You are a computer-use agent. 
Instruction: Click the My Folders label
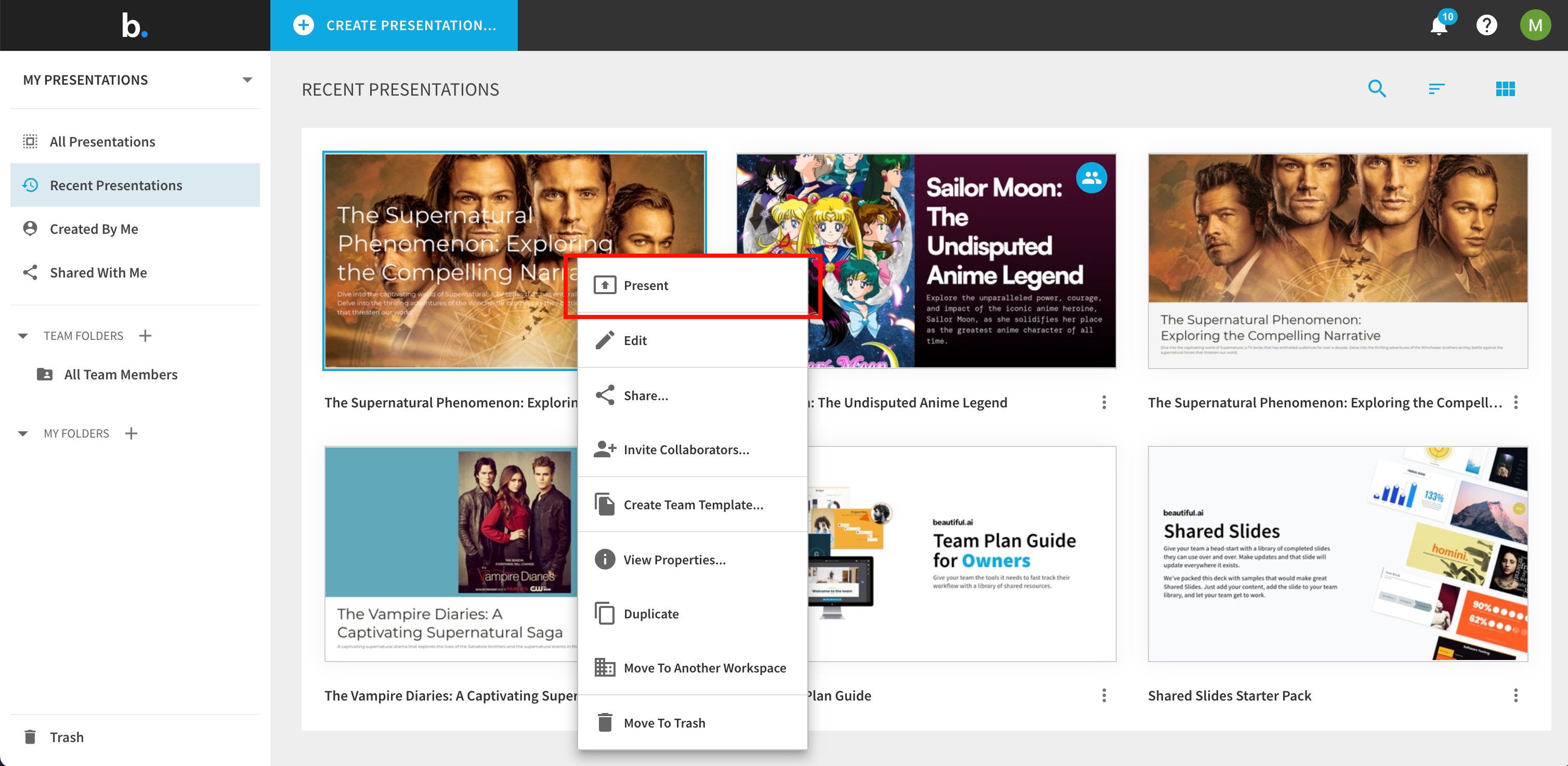pos(76,433)
